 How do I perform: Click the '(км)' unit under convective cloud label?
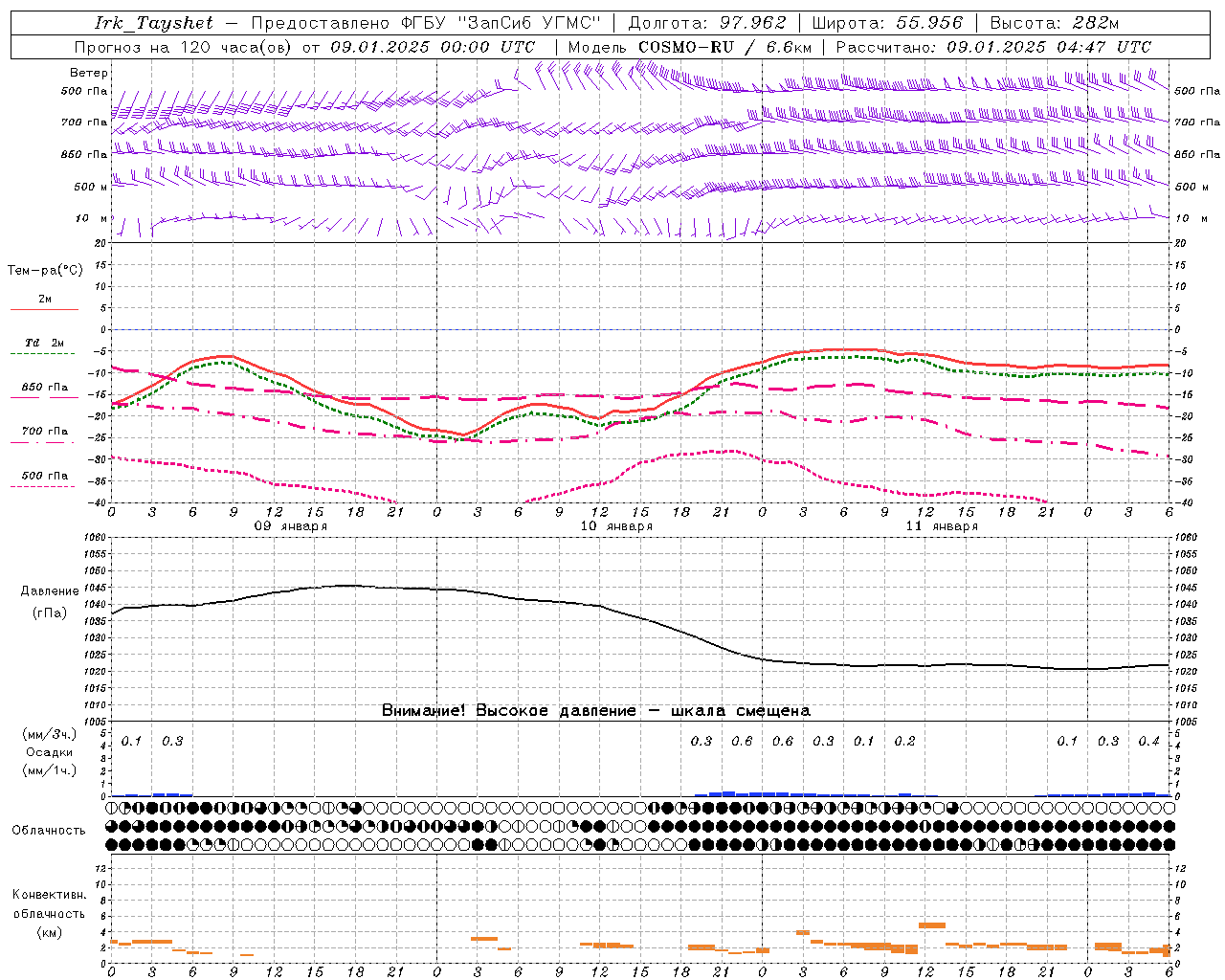tap(50, 932)
